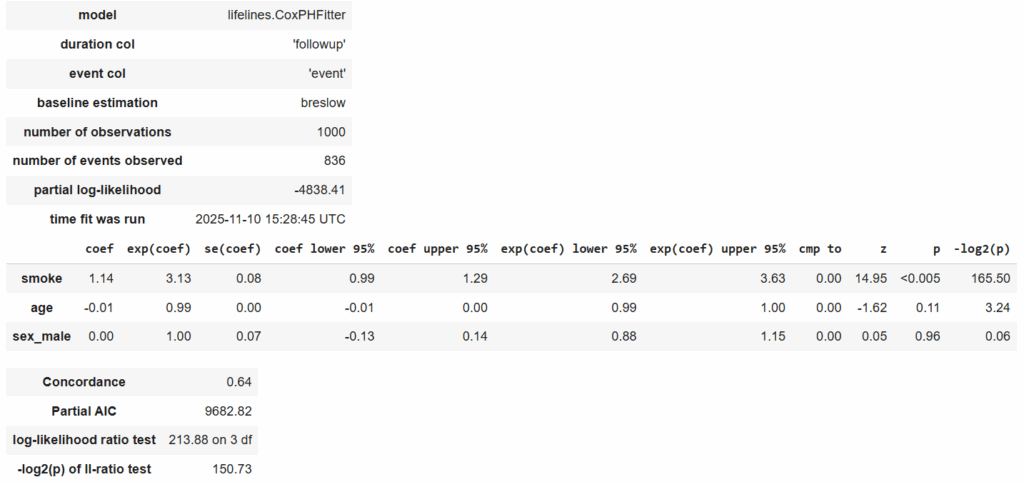Click the 'Concordance' label

point(84,382)
